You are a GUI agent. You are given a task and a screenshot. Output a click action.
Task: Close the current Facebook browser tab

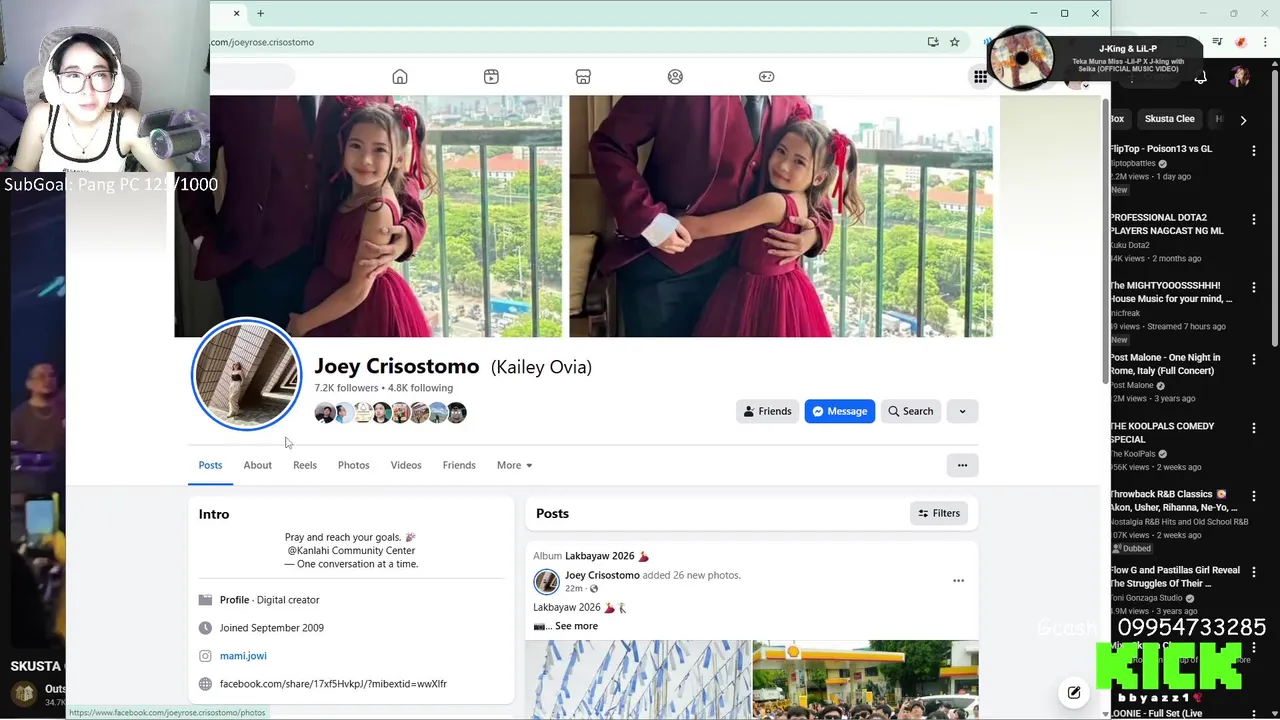(236, 13)
